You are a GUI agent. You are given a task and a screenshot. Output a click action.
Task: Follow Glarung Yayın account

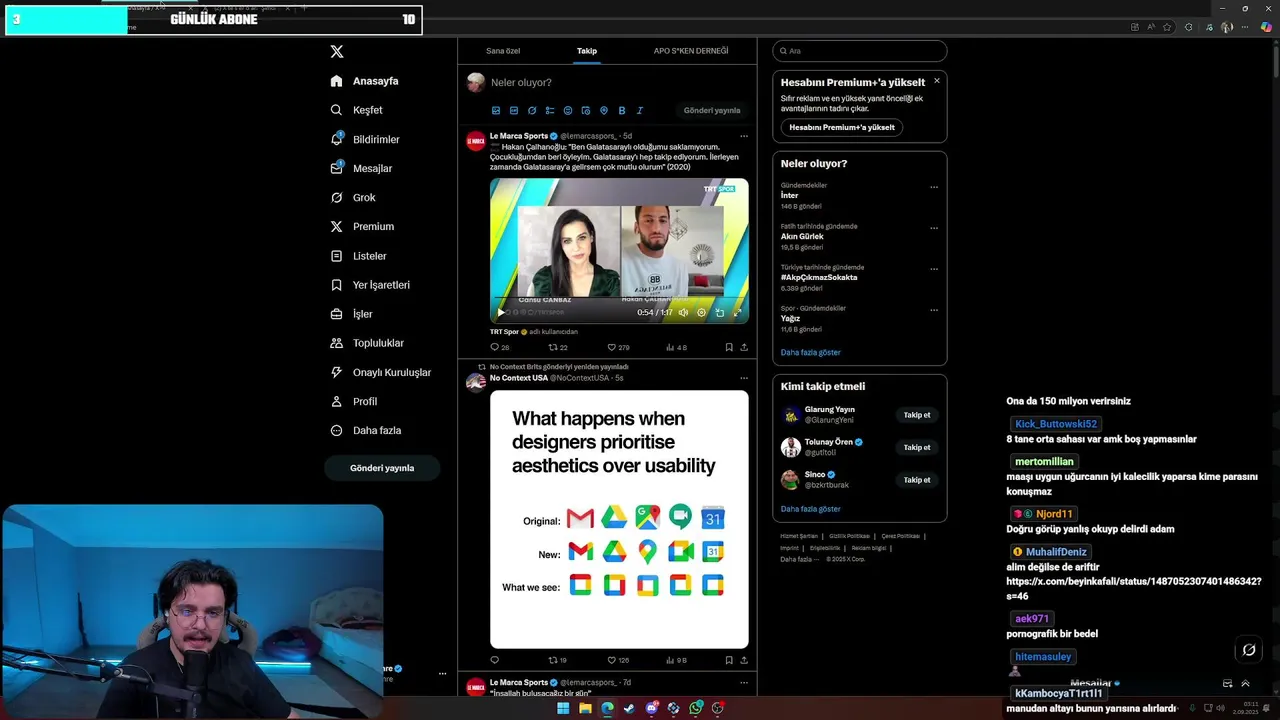[917, 415]
